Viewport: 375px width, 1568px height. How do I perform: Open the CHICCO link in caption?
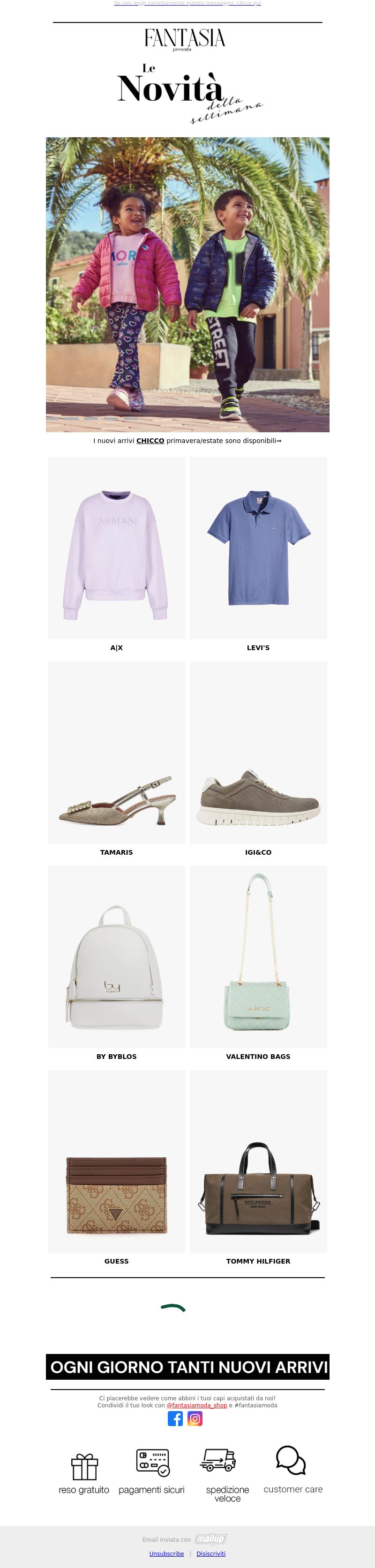[150, 441]
